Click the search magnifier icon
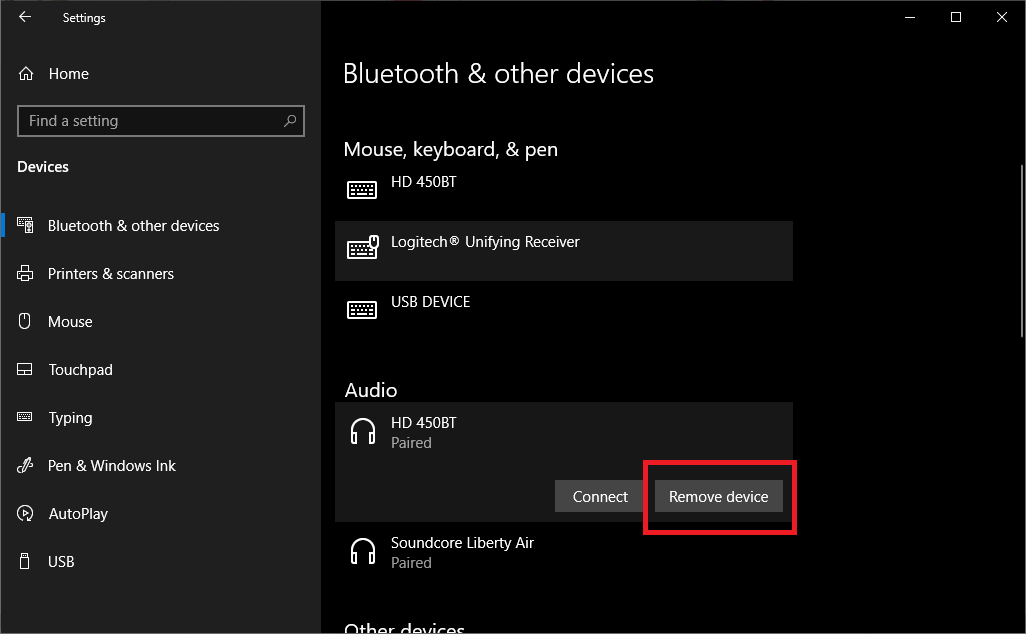 pyautogui.click(x=290, y=121)
